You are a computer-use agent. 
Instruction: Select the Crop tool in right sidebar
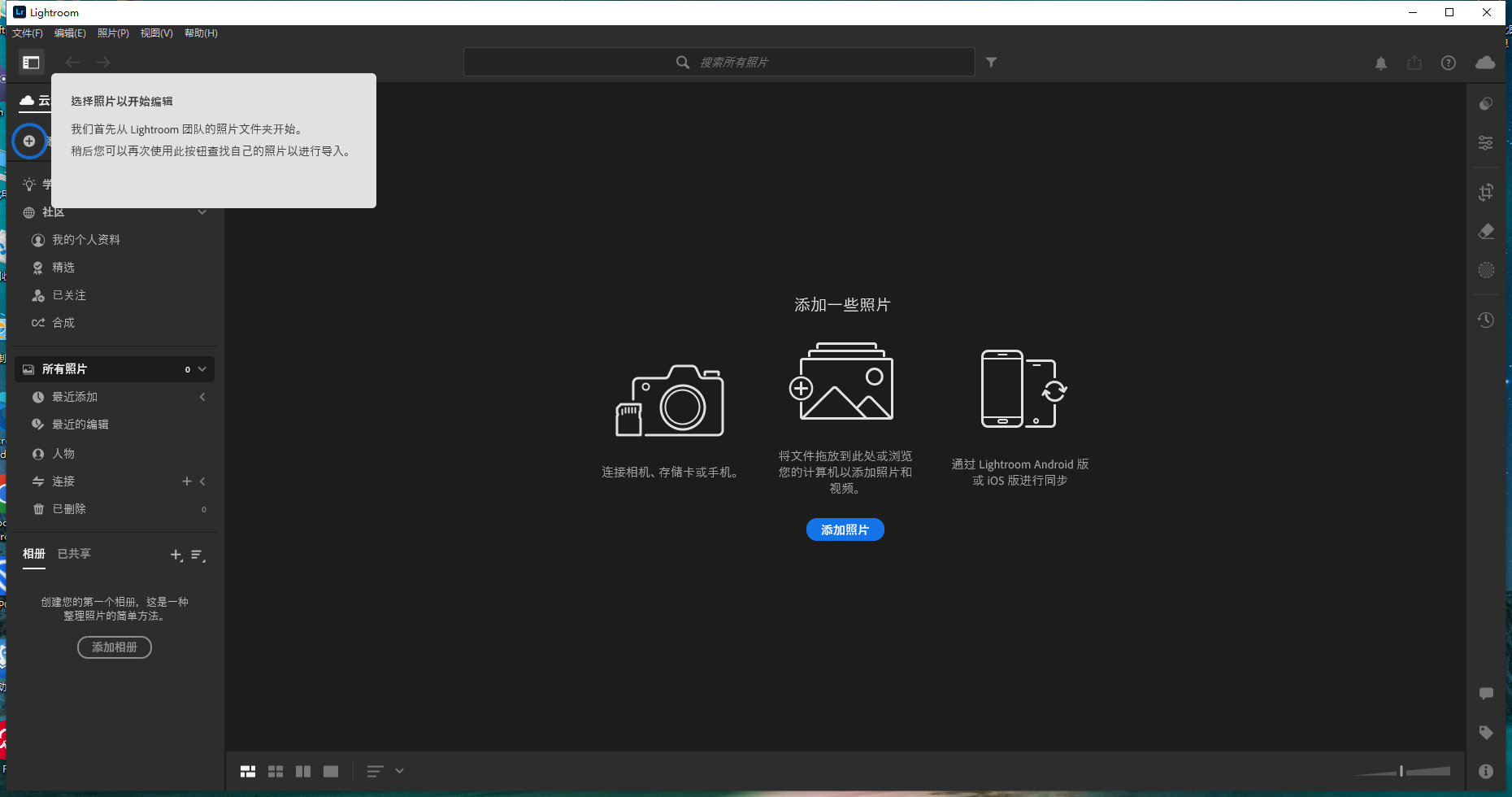[1486, 192]
